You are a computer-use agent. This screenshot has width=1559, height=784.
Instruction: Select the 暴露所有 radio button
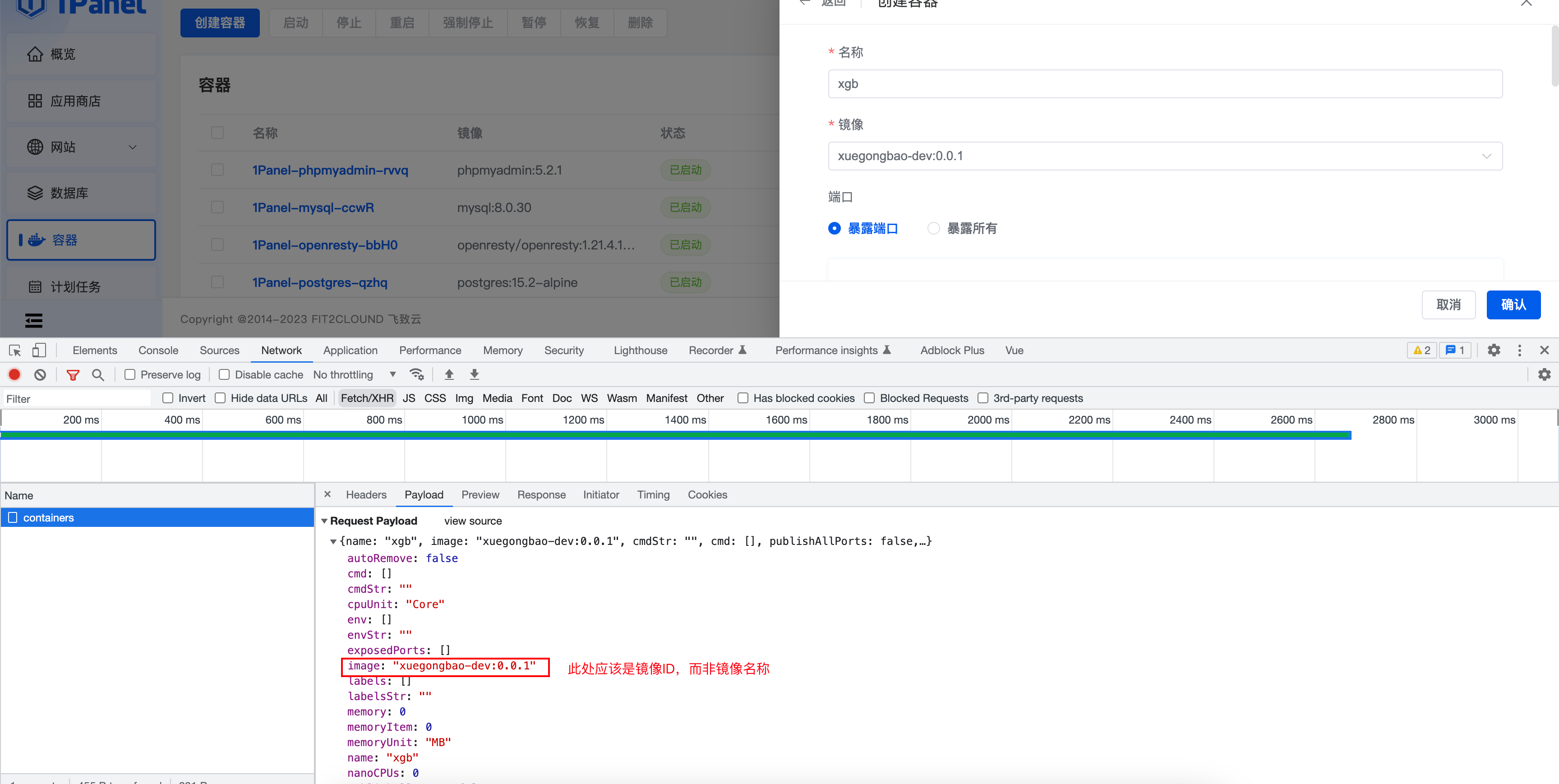coord(933,228)
